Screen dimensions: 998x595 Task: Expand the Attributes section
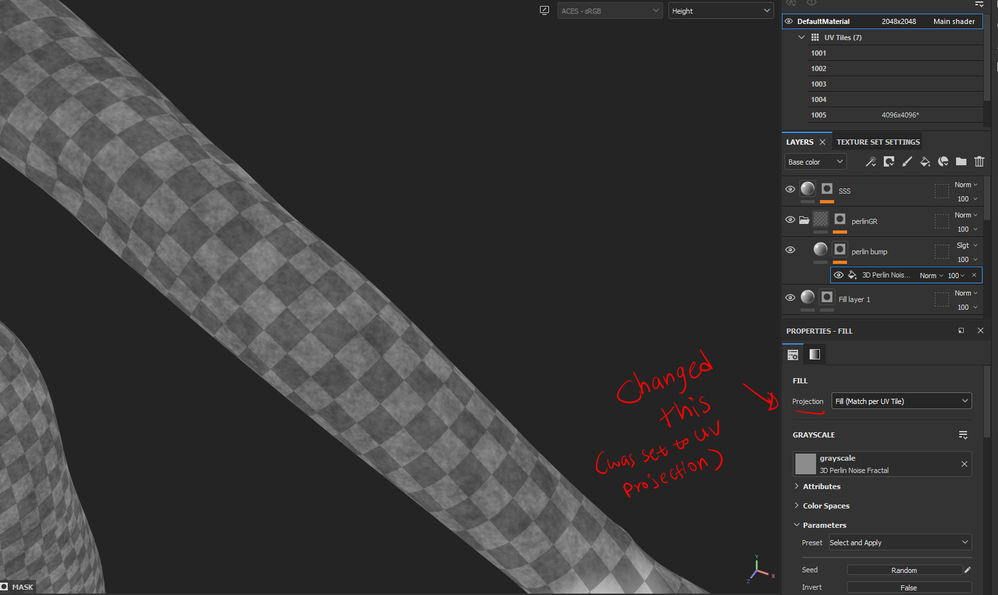[796, 486]
